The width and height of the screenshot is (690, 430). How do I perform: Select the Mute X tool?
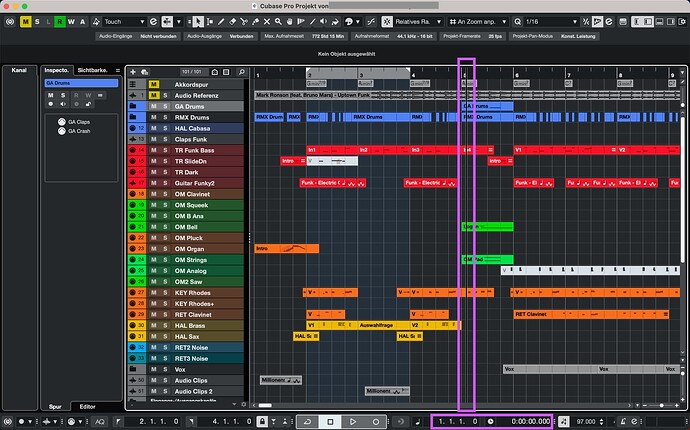(267, 22)
